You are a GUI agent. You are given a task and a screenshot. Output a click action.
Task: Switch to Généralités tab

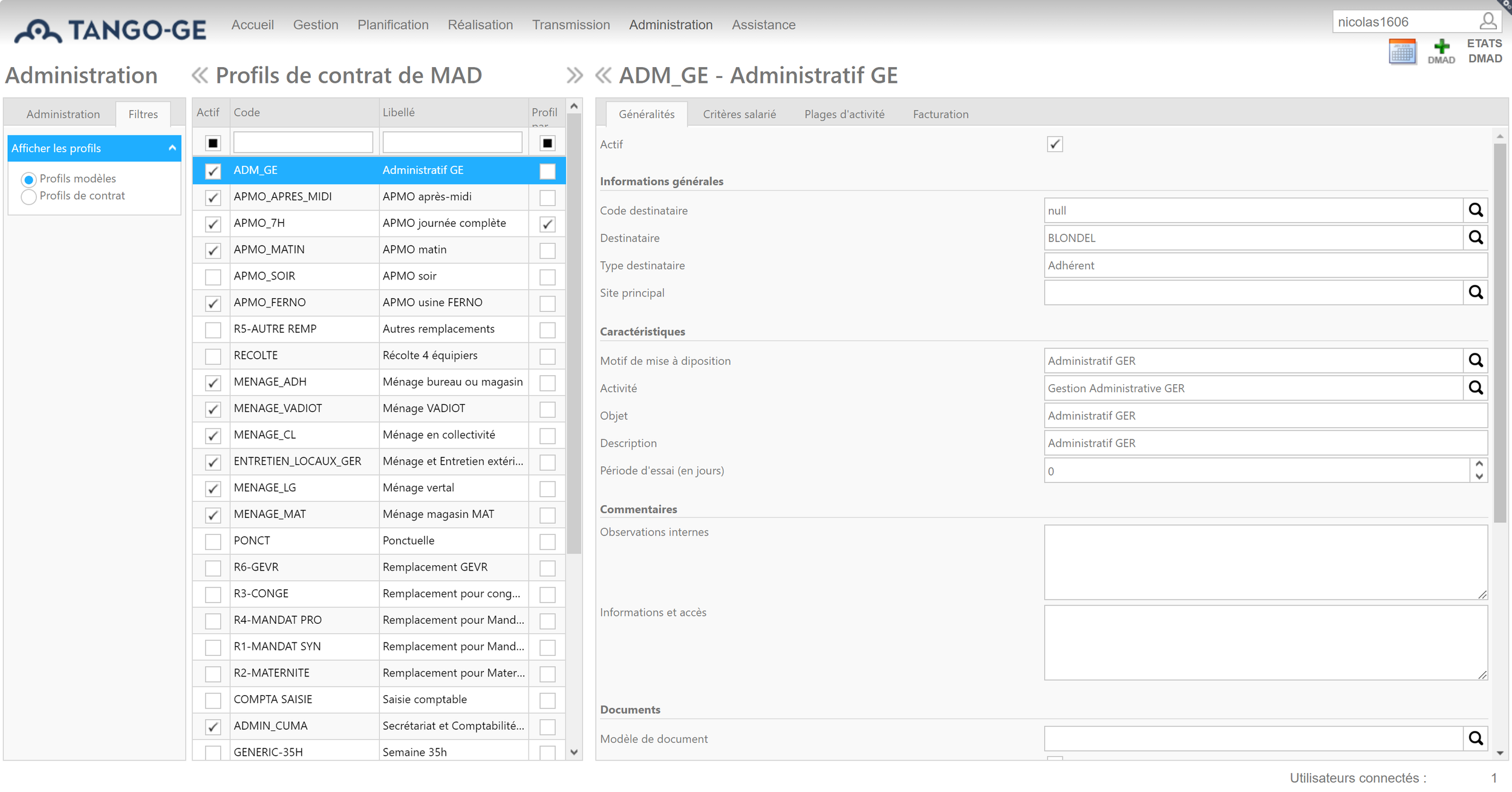(647, 114)
